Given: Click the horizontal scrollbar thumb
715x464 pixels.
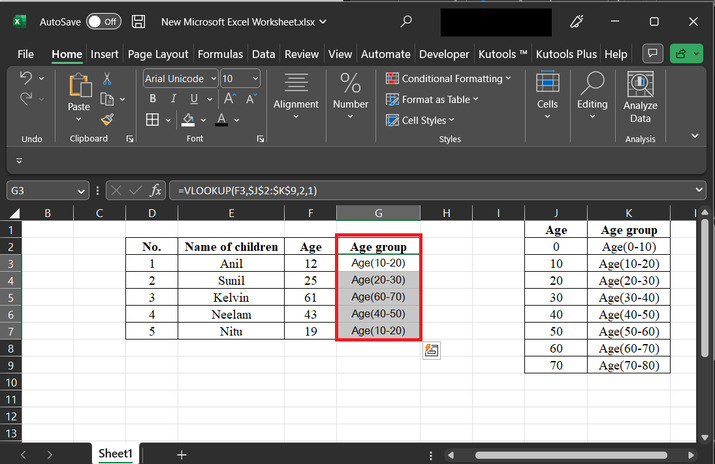Looking at the screenshot, I should click(571, 455).
